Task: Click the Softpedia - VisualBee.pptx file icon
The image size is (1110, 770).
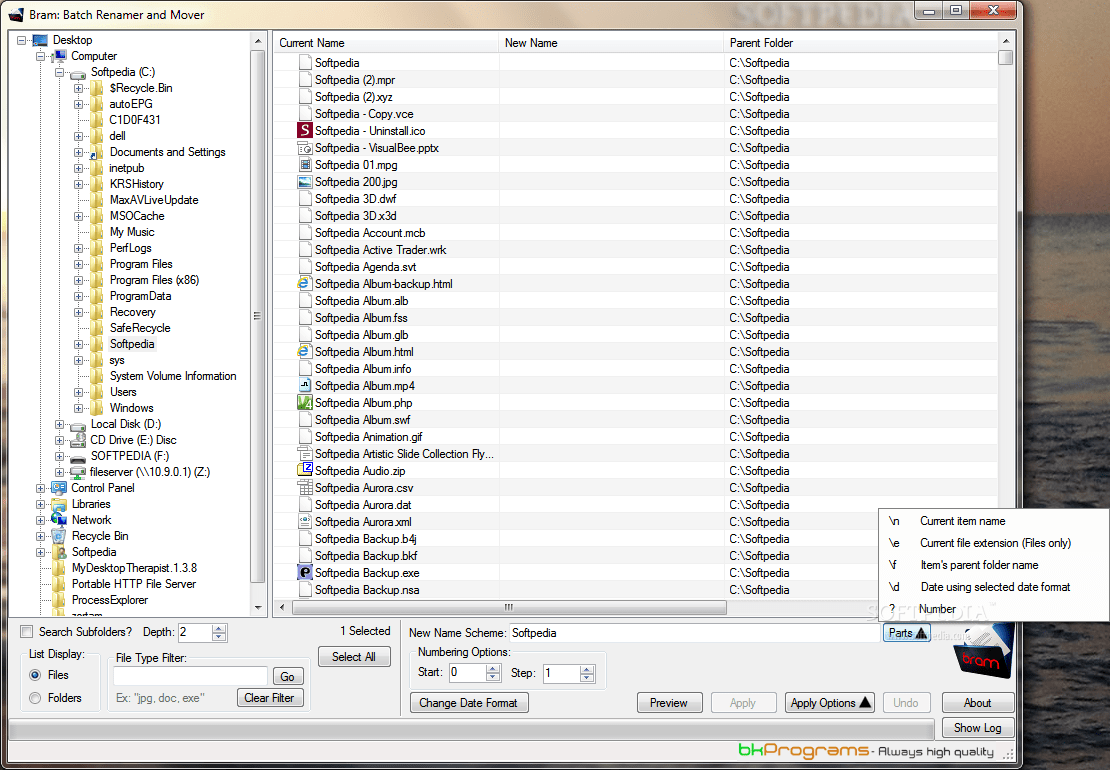Action: [304, 148]
